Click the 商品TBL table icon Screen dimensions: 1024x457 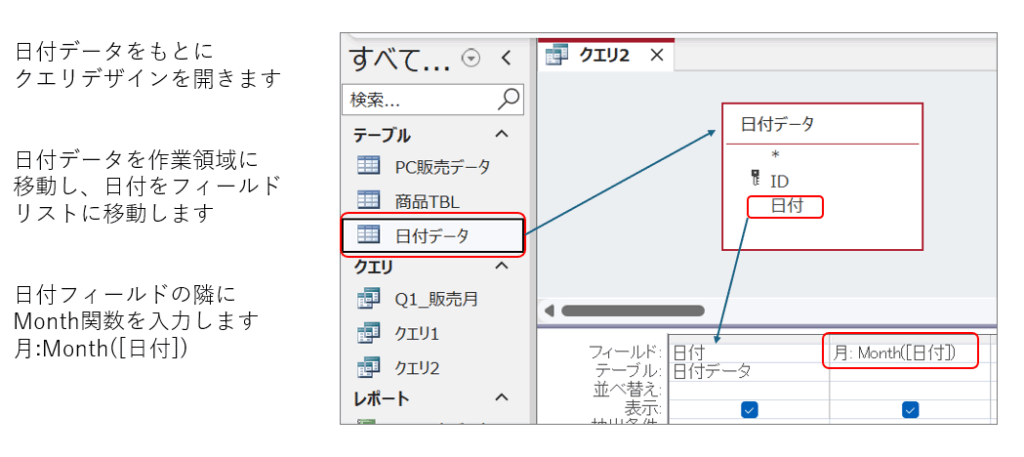(x=368, y=201)
